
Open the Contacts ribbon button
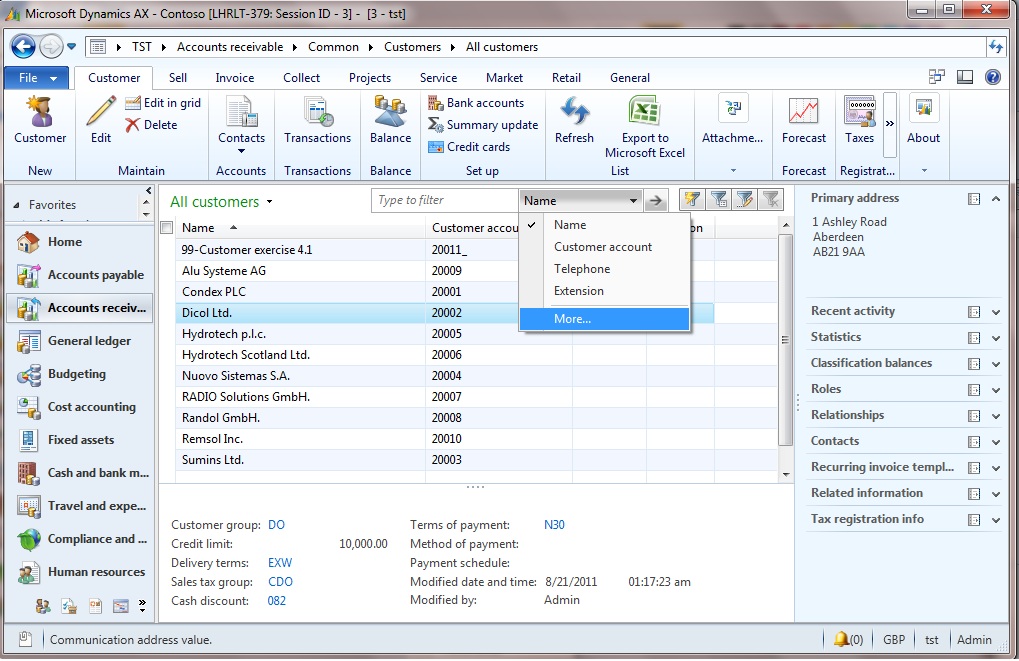241,123
